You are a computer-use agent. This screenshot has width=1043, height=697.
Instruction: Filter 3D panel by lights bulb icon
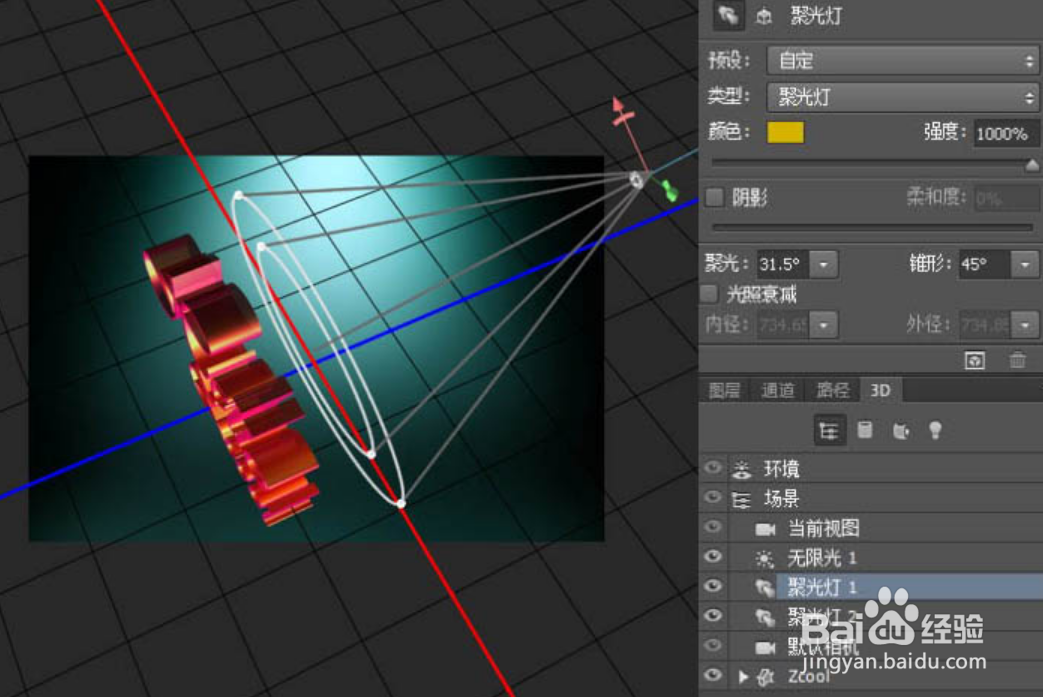pyautogui.click(x=935, y=430)
